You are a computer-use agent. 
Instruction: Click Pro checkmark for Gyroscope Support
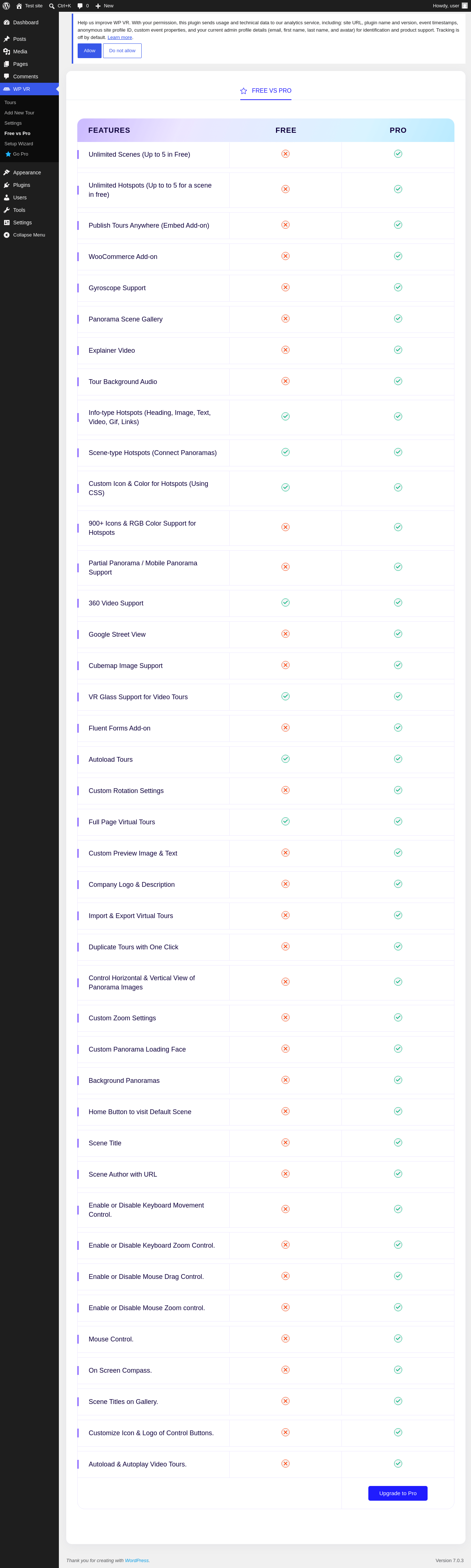(398, 287)
